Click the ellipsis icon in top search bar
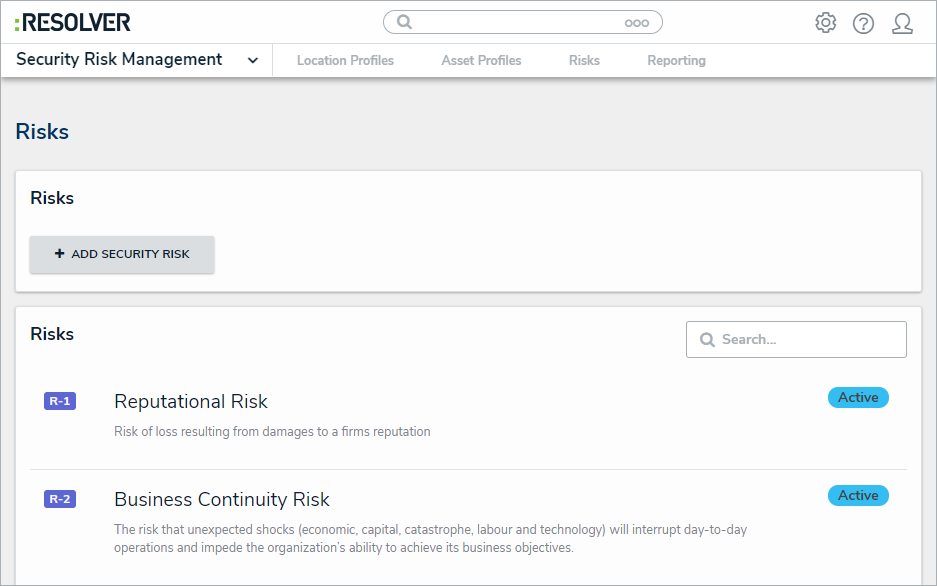 (636, 23)
